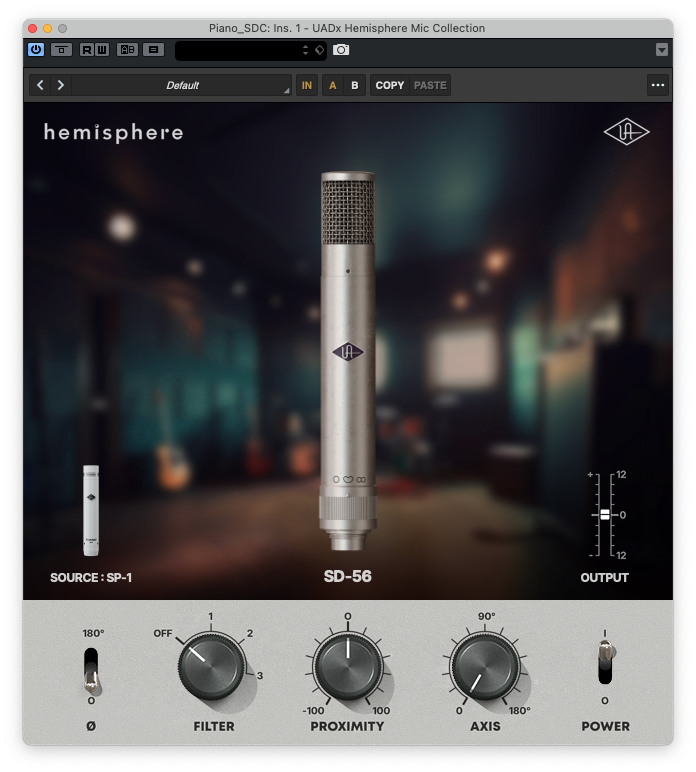Click the SOURCE : SP-1 label

(91, 578)
